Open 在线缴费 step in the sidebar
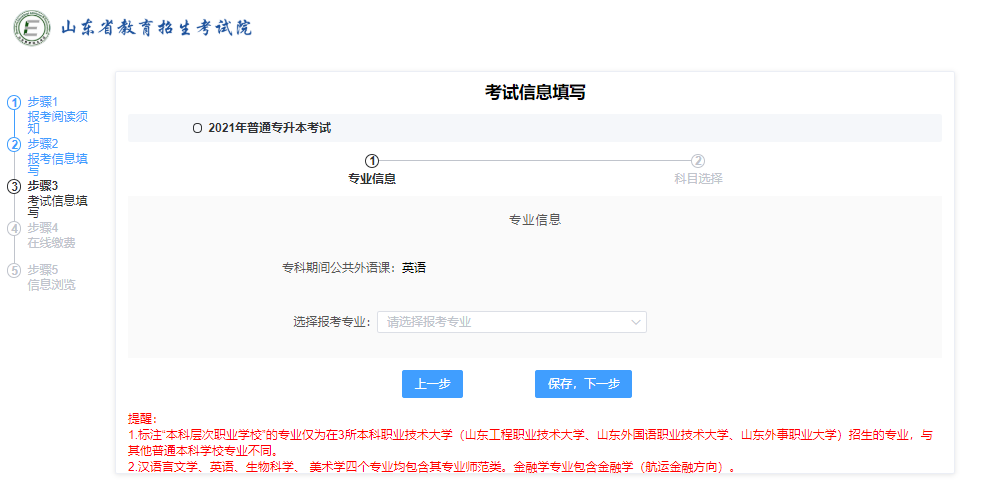 (x=51, y=242)
